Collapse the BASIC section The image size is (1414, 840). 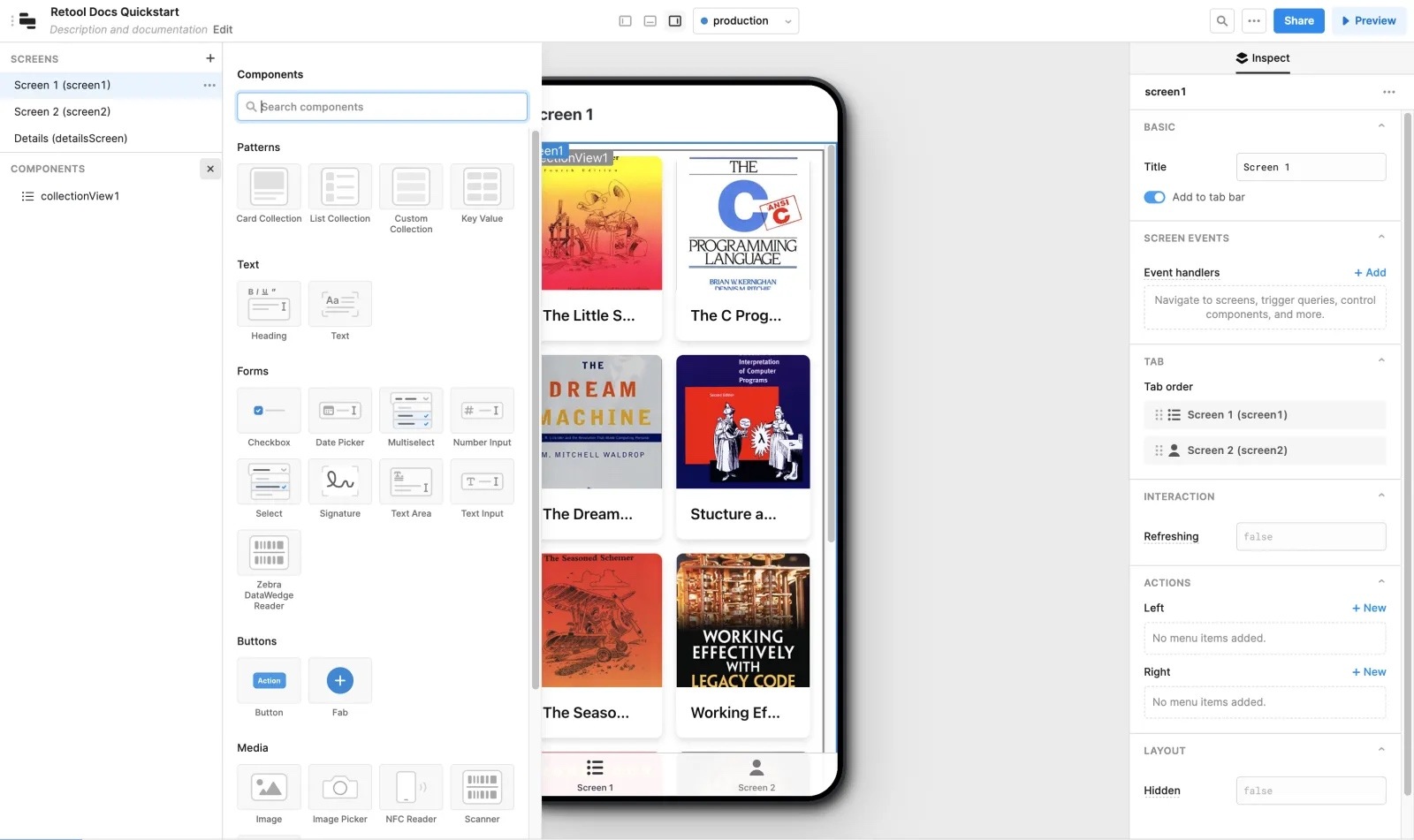(1380, 126)
